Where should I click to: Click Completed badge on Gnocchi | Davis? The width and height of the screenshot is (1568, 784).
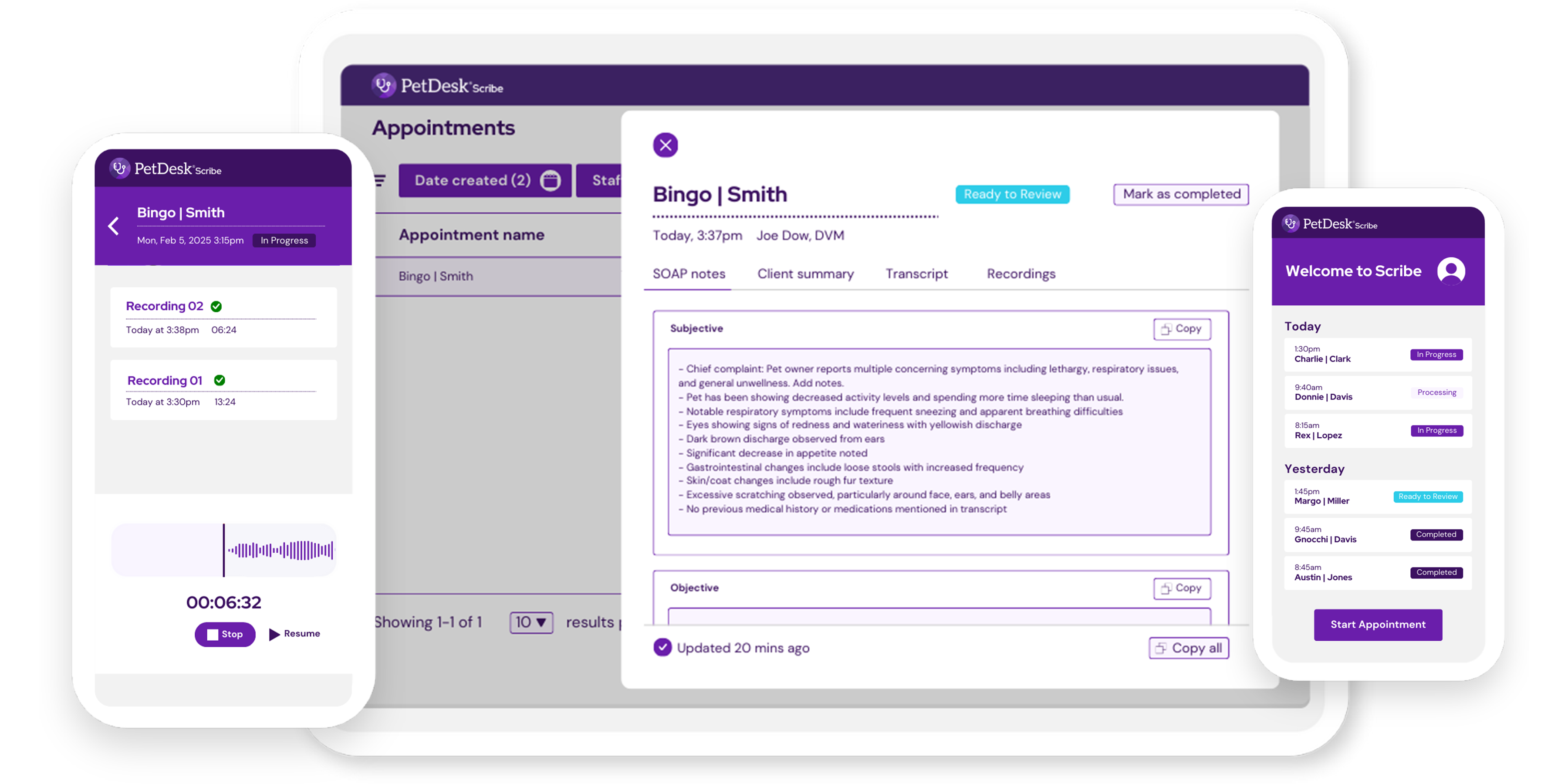coord(1436,534)
